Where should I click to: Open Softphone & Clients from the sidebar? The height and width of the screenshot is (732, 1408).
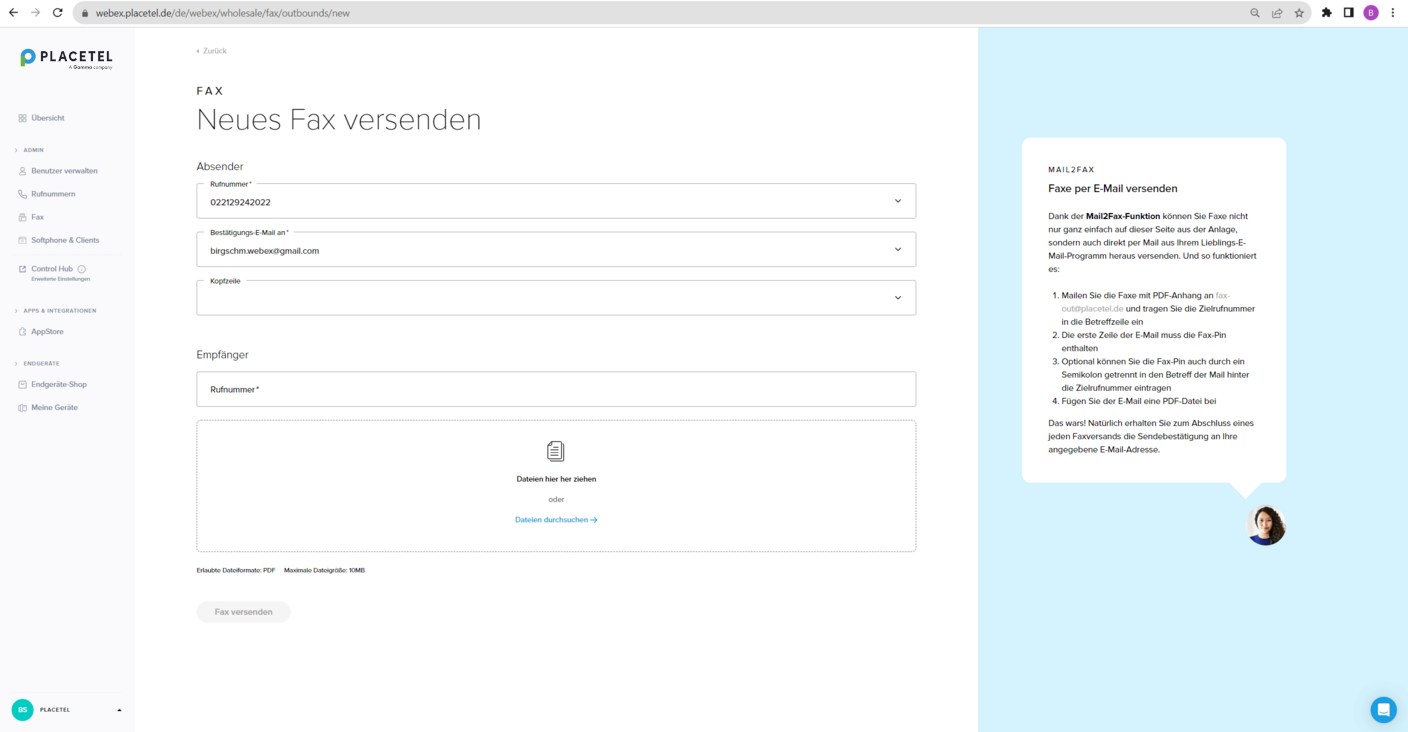(x=21, y=239)
